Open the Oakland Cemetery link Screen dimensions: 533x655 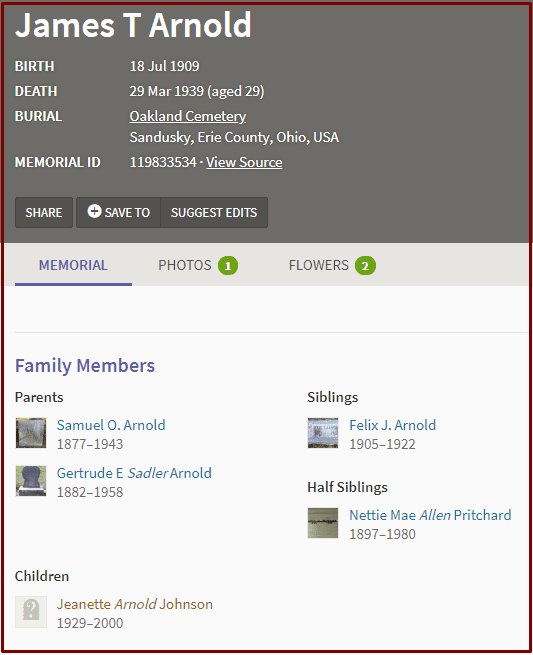click(188, 117)
